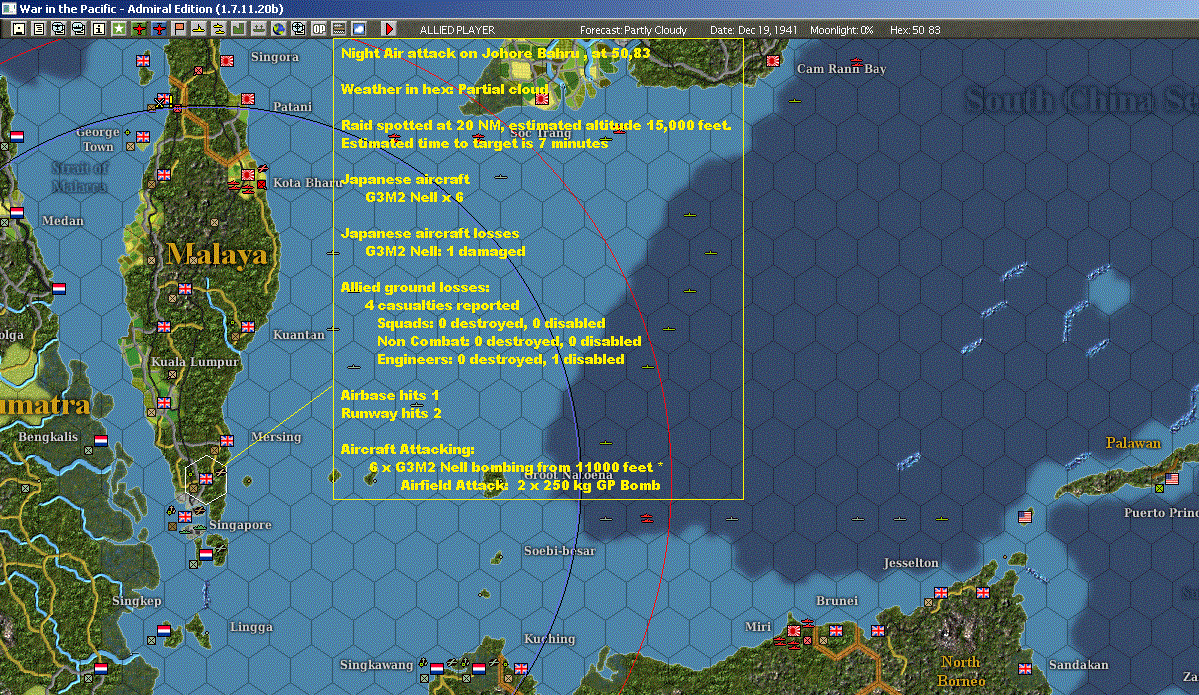Click the grey ship silhouette toolbar icon
Viewport: 1199px width, 695px height.
point(258,29)
